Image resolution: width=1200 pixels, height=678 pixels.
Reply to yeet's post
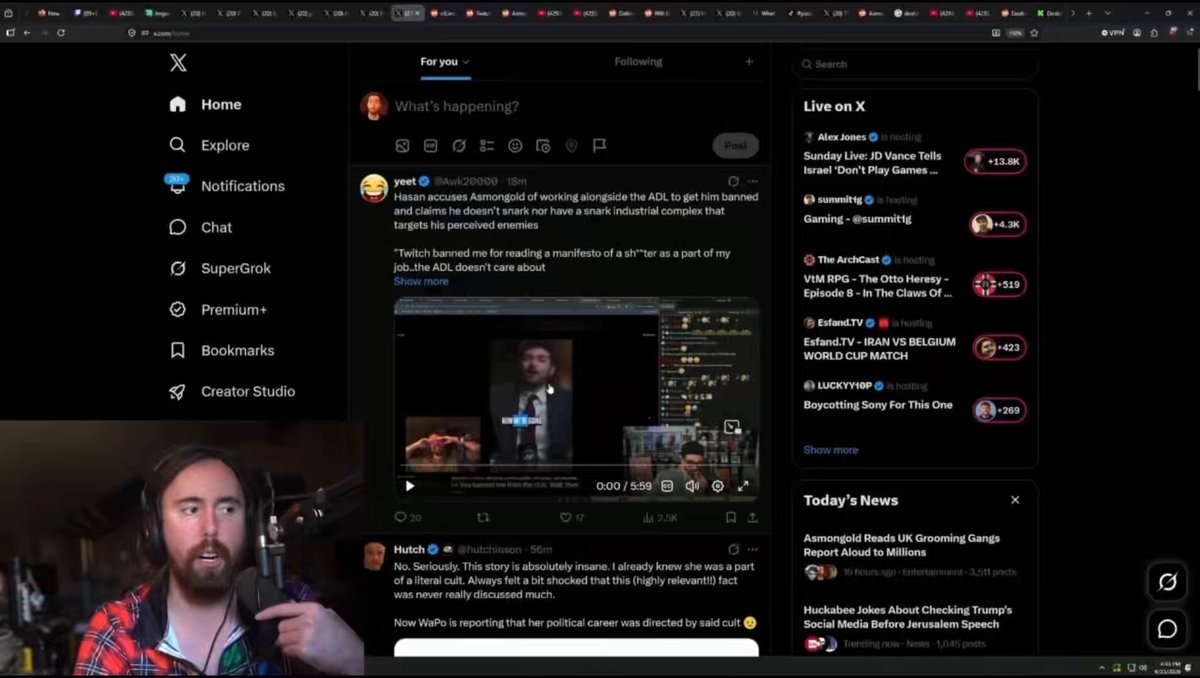click(407, 518)
